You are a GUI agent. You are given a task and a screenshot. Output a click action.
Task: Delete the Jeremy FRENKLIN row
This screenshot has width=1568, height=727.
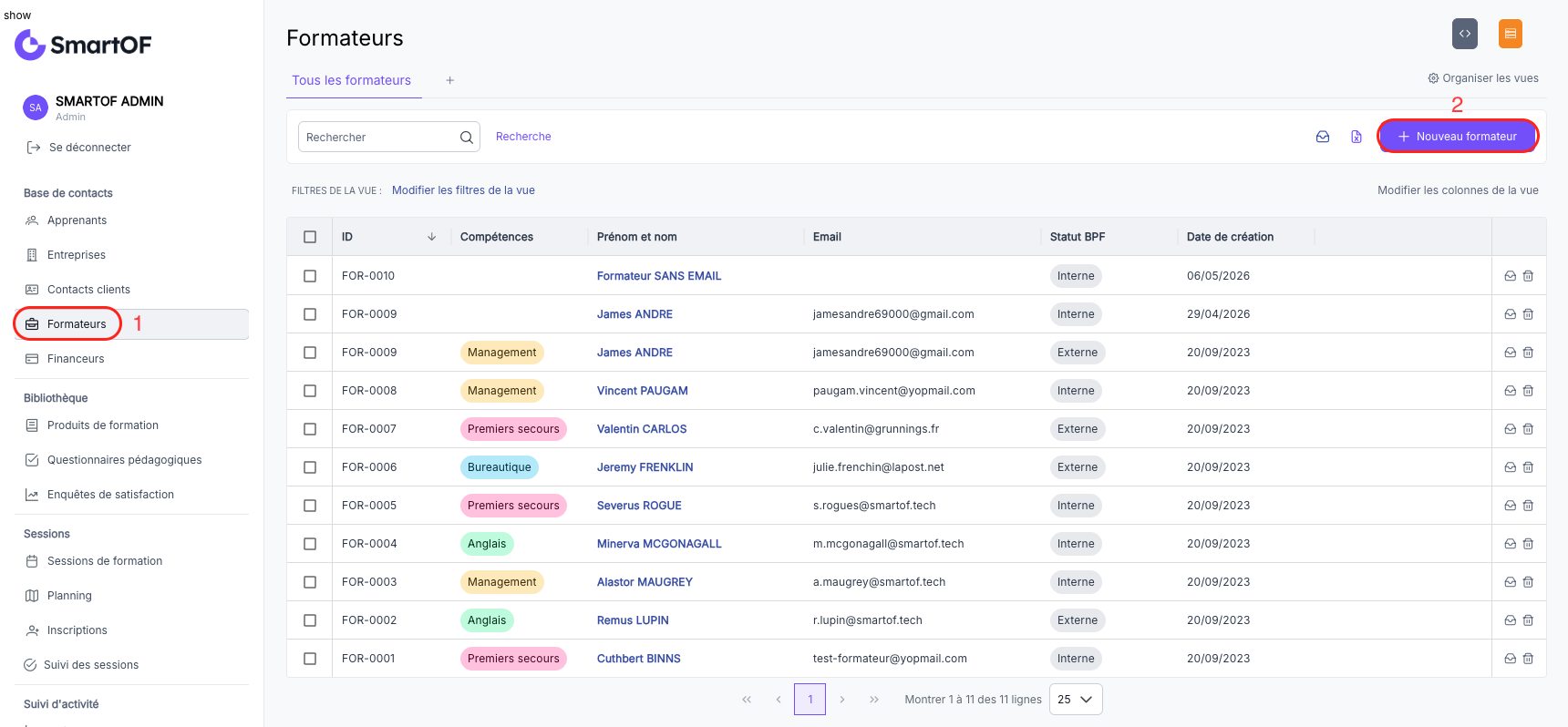[x=1528, y=467]
